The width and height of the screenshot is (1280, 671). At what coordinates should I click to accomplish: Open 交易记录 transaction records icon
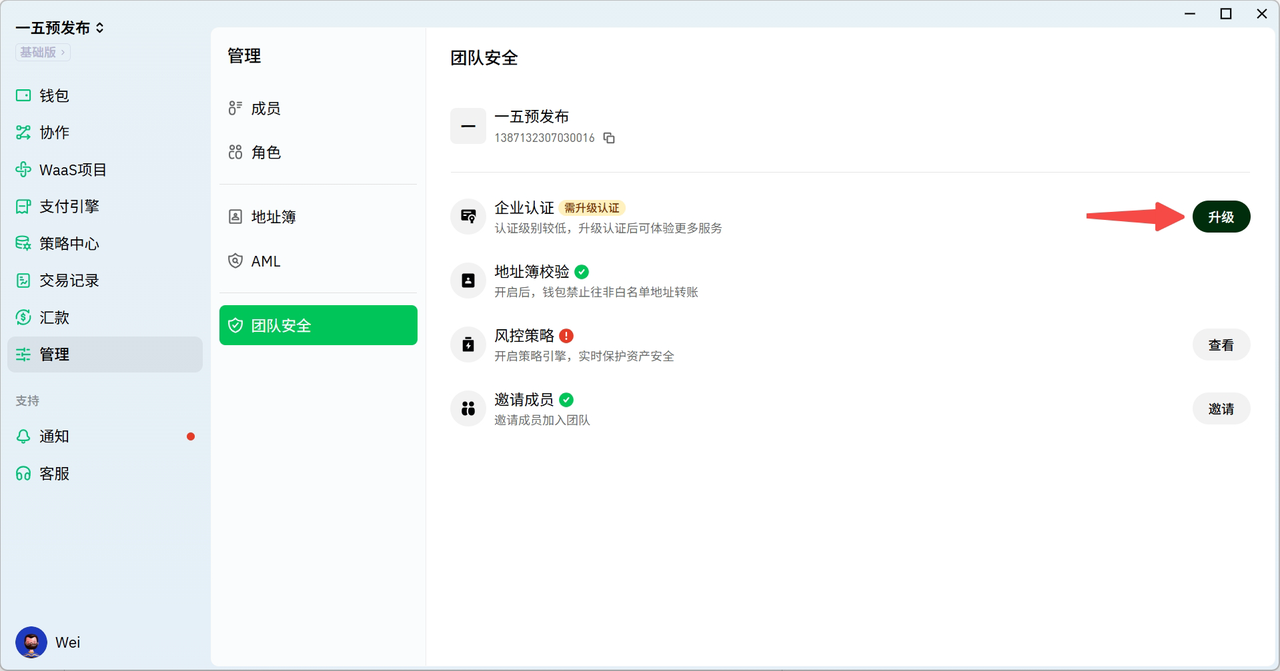23,281
